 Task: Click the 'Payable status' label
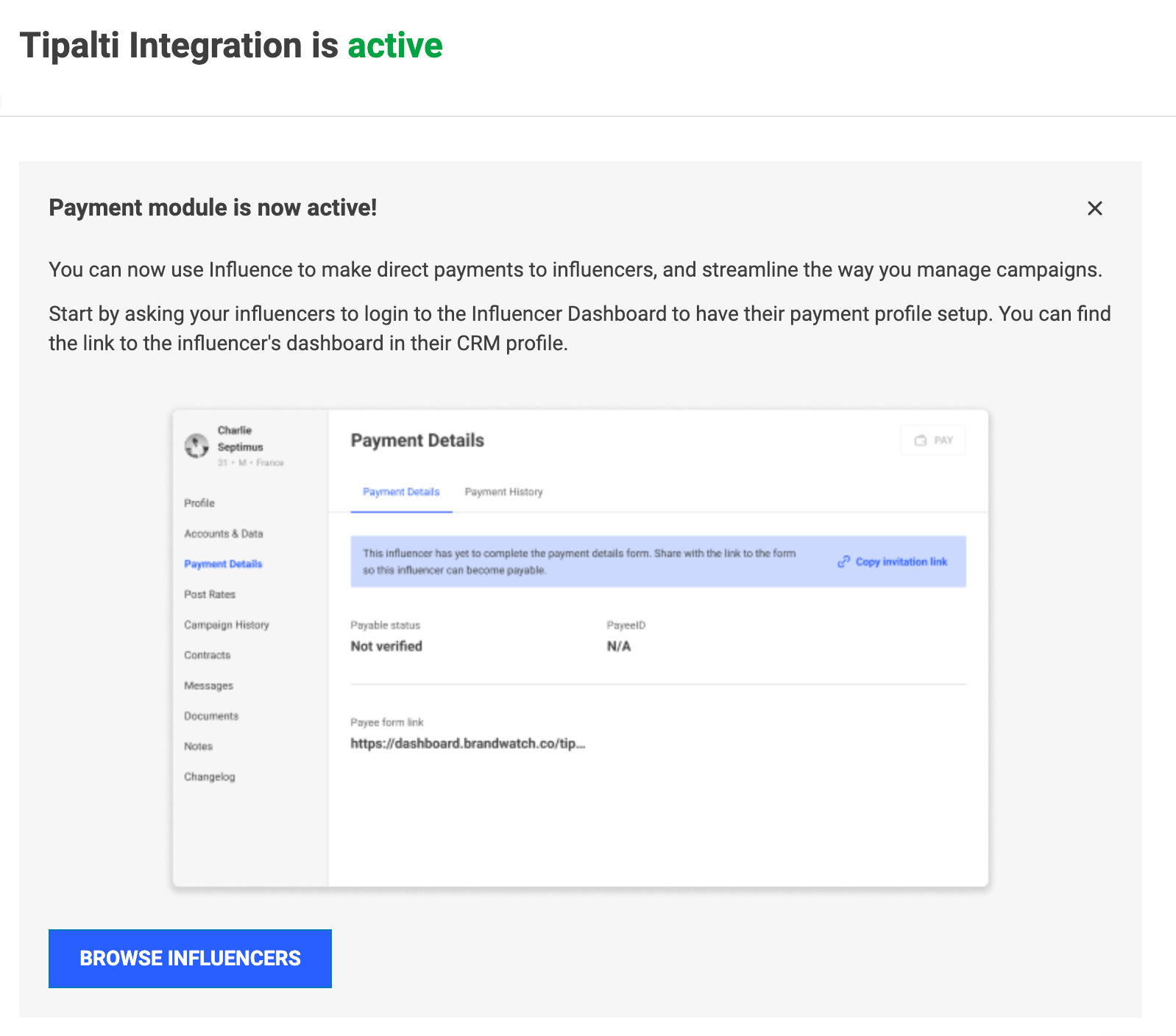point(386,625)
